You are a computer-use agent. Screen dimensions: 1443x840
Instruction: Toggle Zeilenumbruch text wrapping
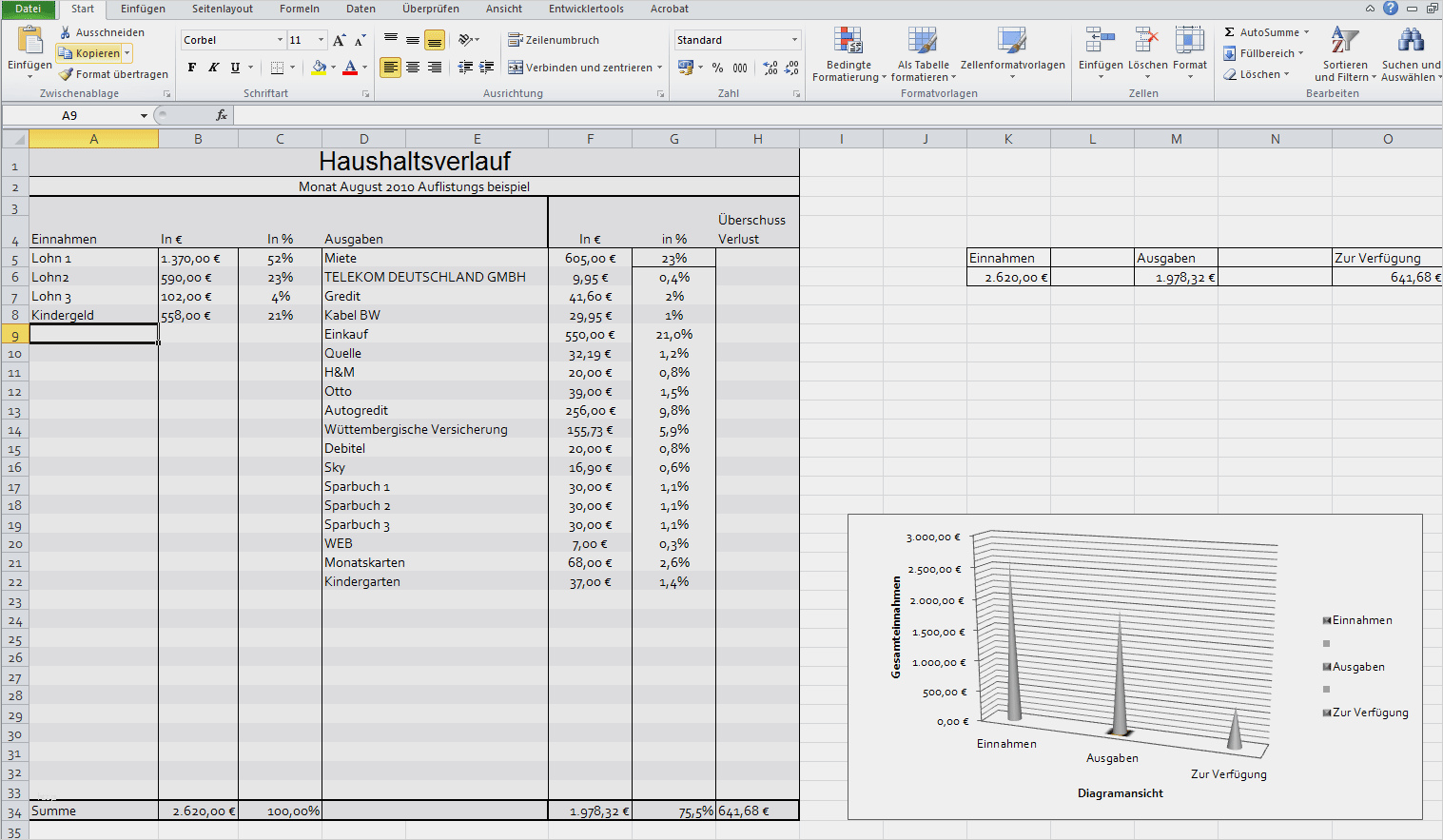tap(554, 40)
